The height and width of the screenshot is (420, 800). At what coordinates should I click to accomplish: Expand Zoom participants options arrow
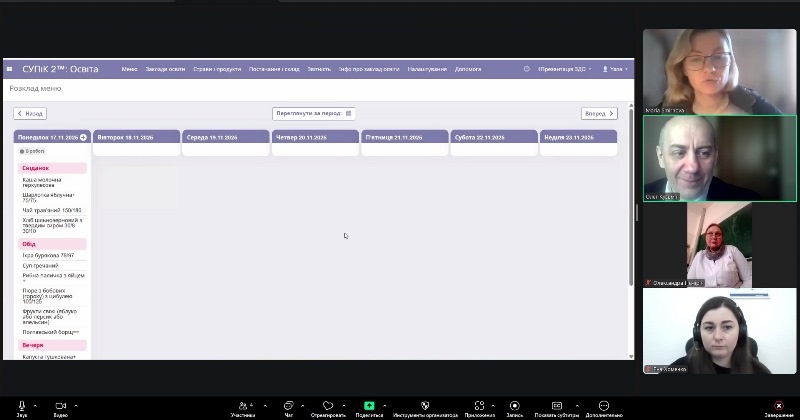point(265,406)
